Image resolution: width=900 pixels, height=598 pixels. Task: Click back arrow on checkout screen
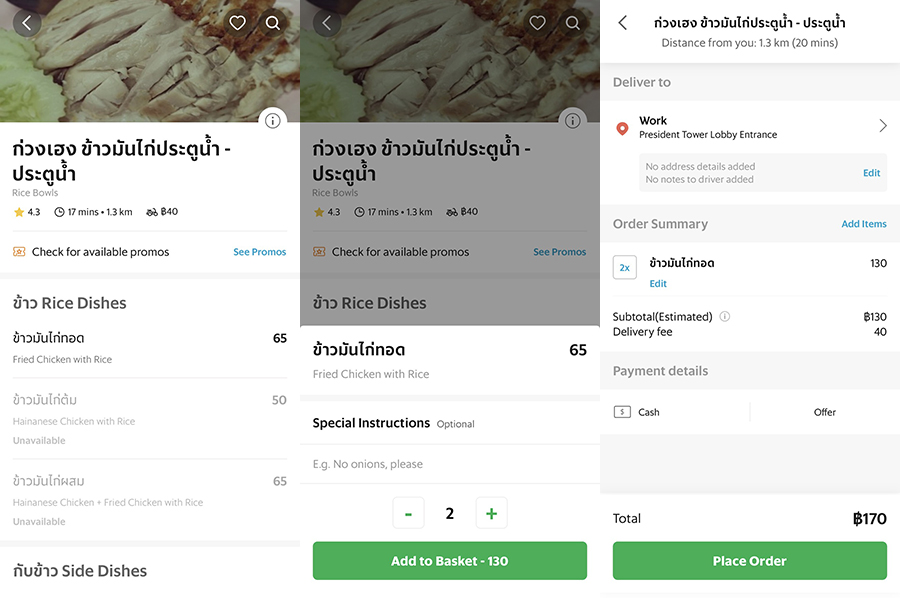[x=623, y=23]
